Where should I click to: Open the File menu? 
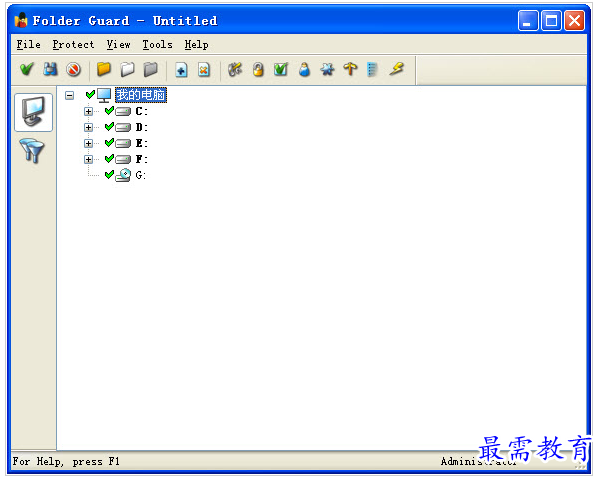click(28, 45)
